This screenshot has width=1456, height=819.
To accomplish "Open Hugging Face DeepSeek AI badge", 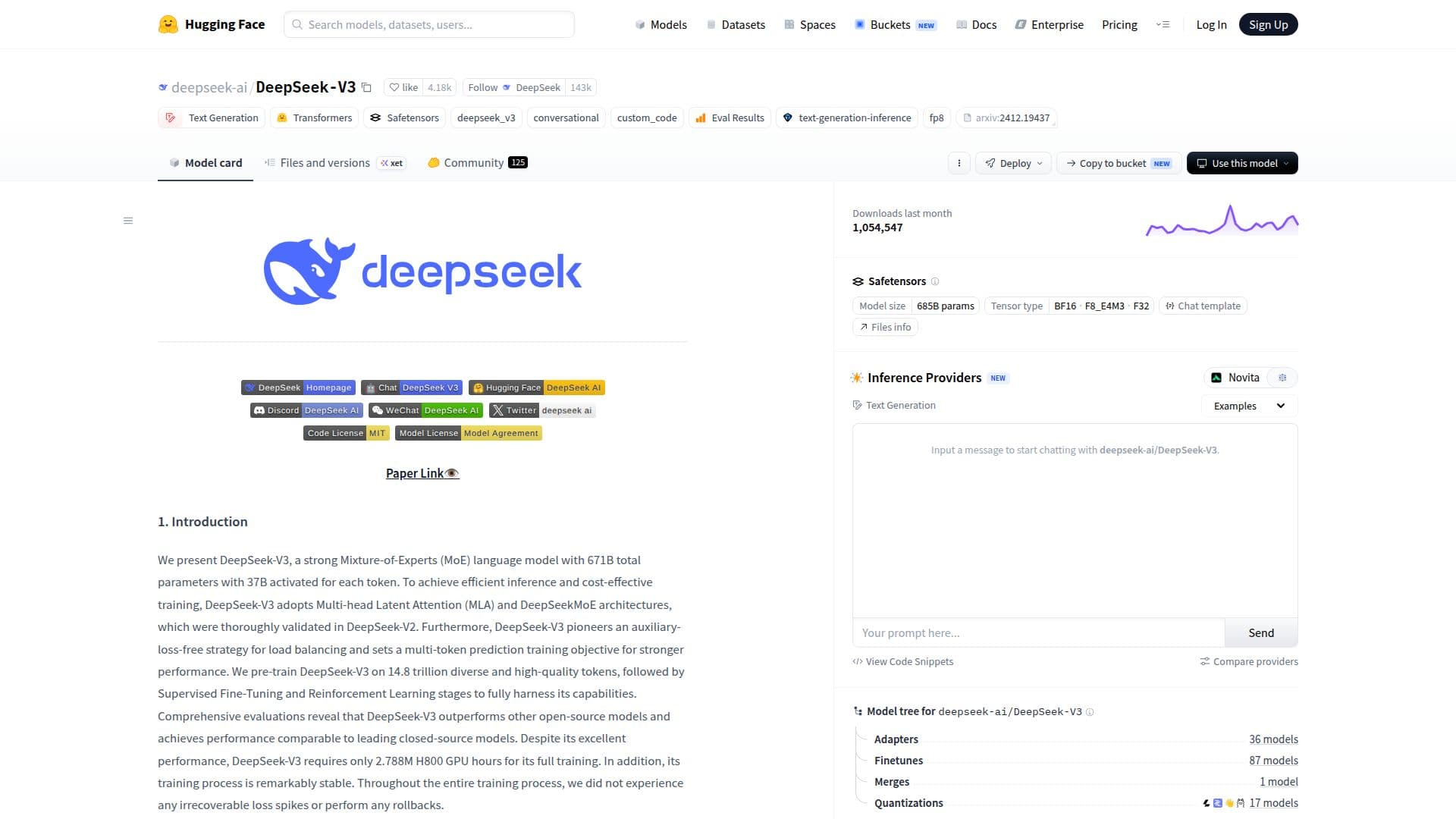I will [537, 388].
